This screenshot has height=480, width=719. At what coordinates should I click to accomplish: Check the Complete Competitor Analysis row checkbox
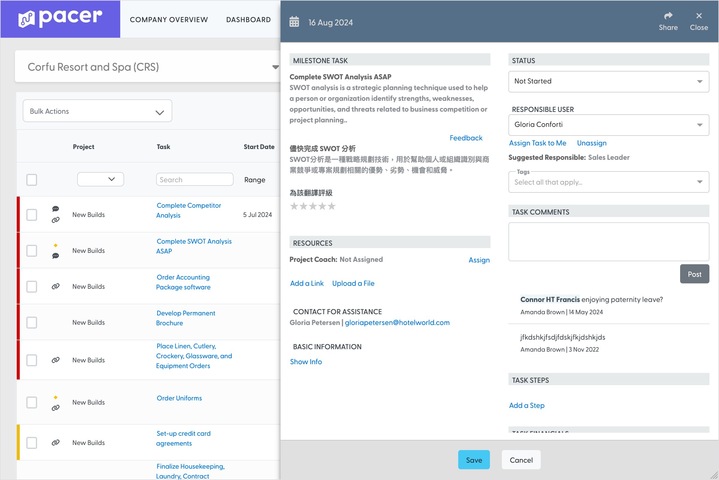point(32,215)
